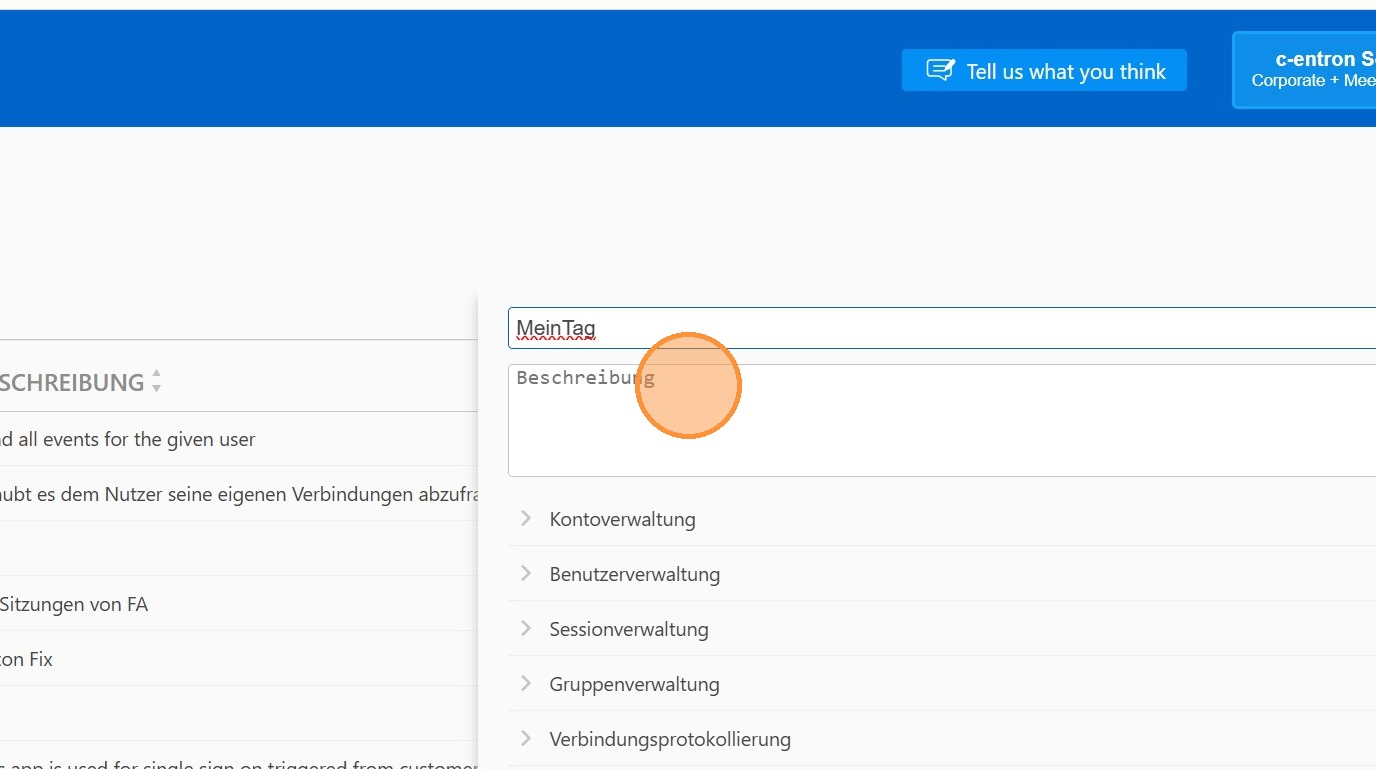
Task: Select the row ending in Sitzungen von FA
Action: (x=75, y=604)
